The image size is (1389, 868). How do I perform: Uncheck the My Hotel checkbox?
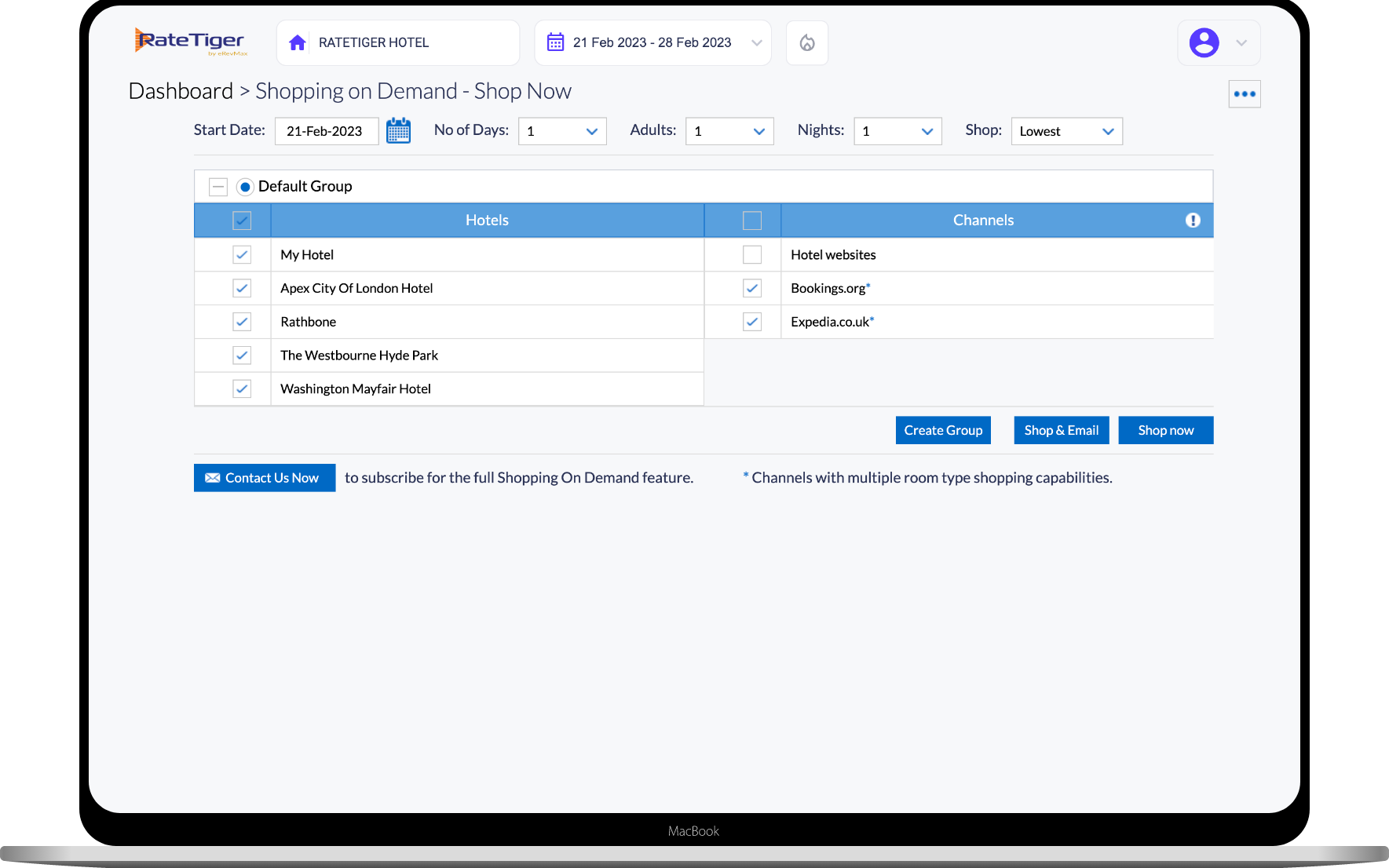pyautogui.click(x=242, y=255)
